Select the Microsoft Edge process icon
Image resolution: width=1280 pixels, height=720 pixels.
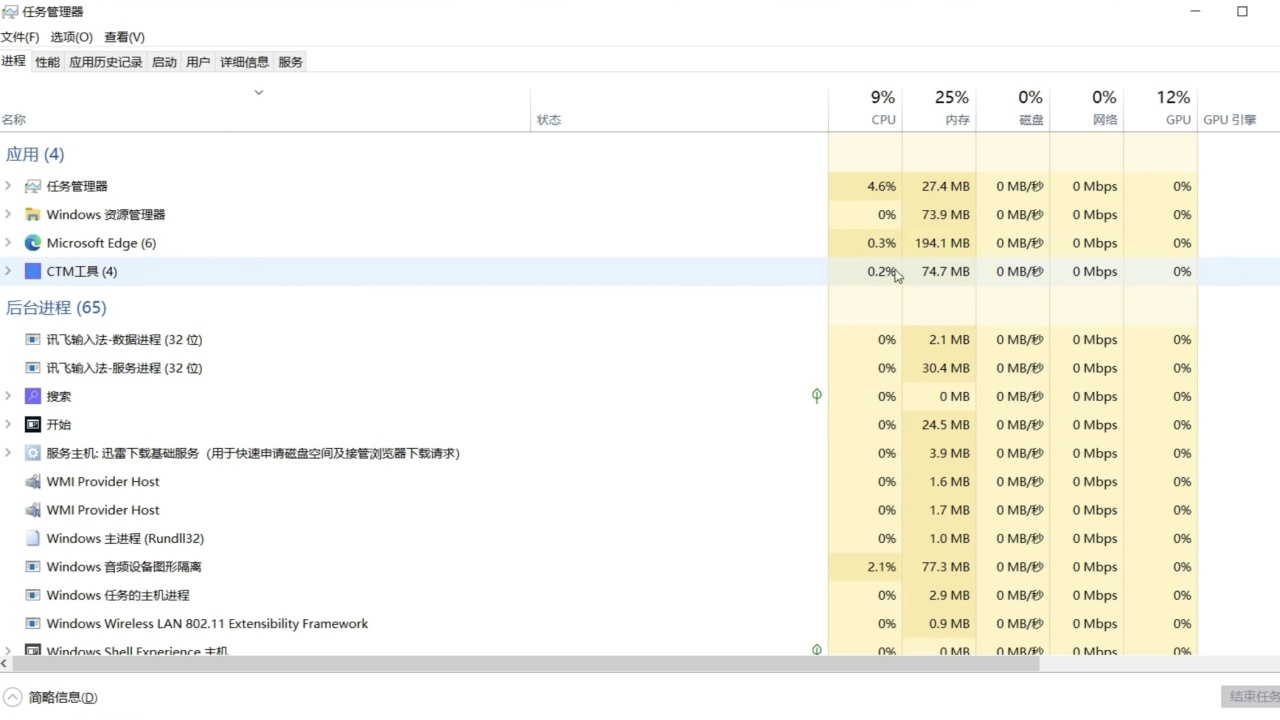pyautogui.click(x=33, y=243)
